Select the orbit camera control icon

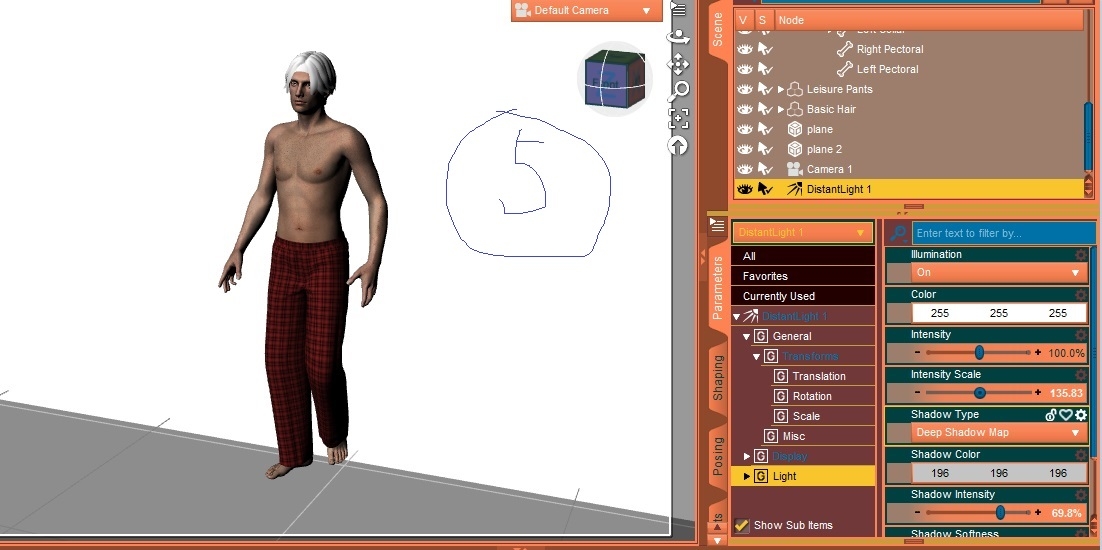tap(678, 37)
